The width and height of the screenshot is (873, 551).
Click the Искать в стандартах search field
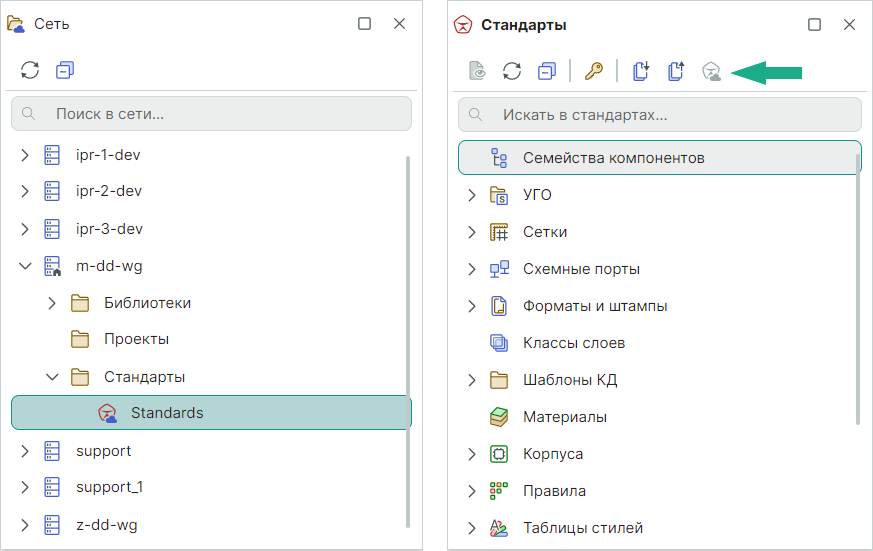pos(660,115)
